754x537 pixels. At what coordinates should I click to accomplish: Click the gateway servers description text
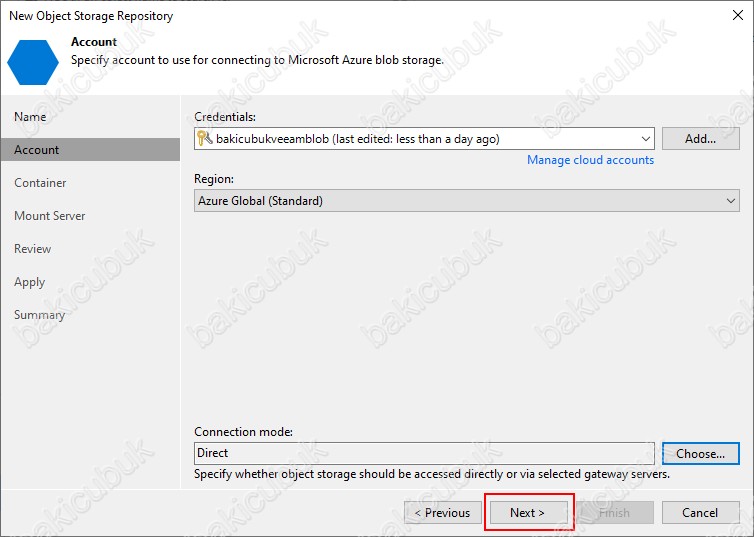[x=432, y=475]
